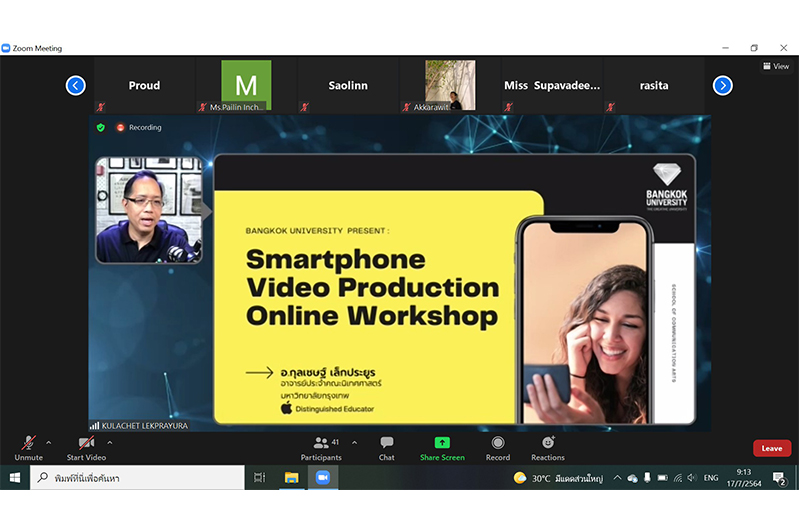
Task: Click Bangkok University logo on slide
Action: [x=667, y=187]
